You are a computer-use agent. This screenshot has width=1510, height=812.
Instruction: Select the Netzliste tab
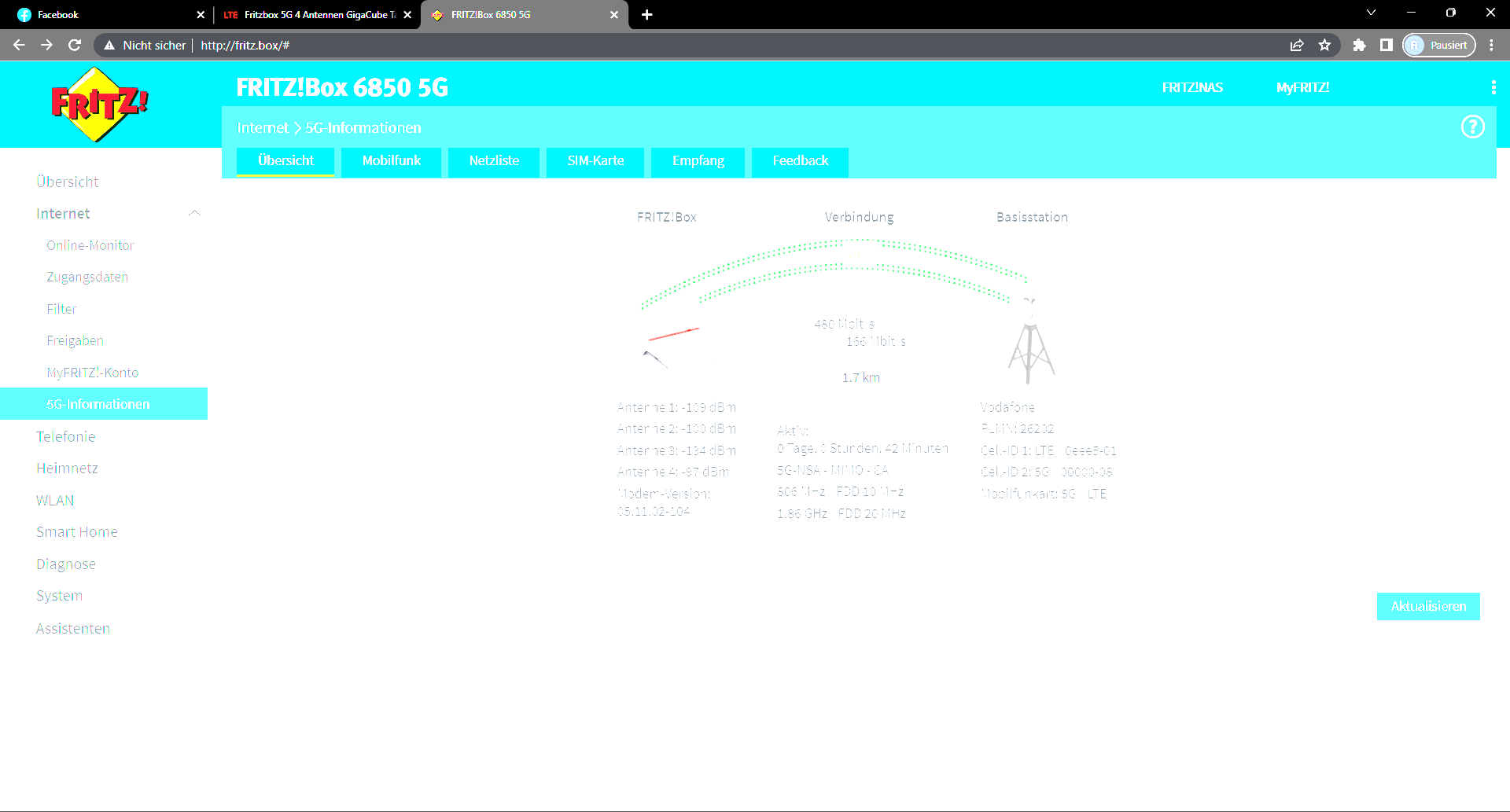pos(494,161)
